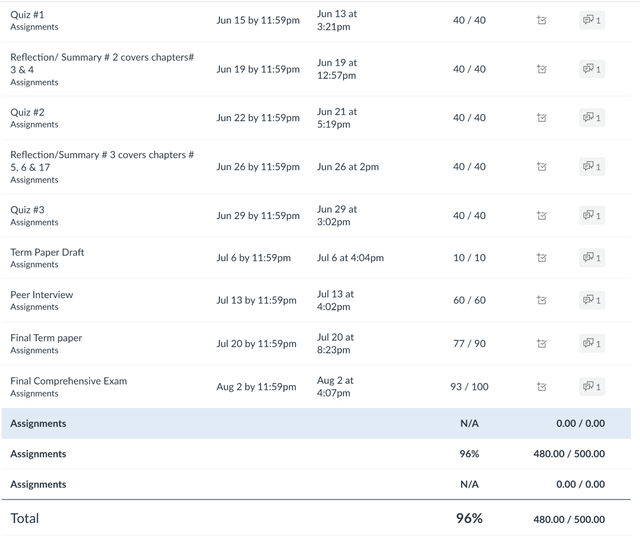The height and width of the screenshot is (536, 640).
Task: Open the Peer Interview assignment
Action: [41, 295]
